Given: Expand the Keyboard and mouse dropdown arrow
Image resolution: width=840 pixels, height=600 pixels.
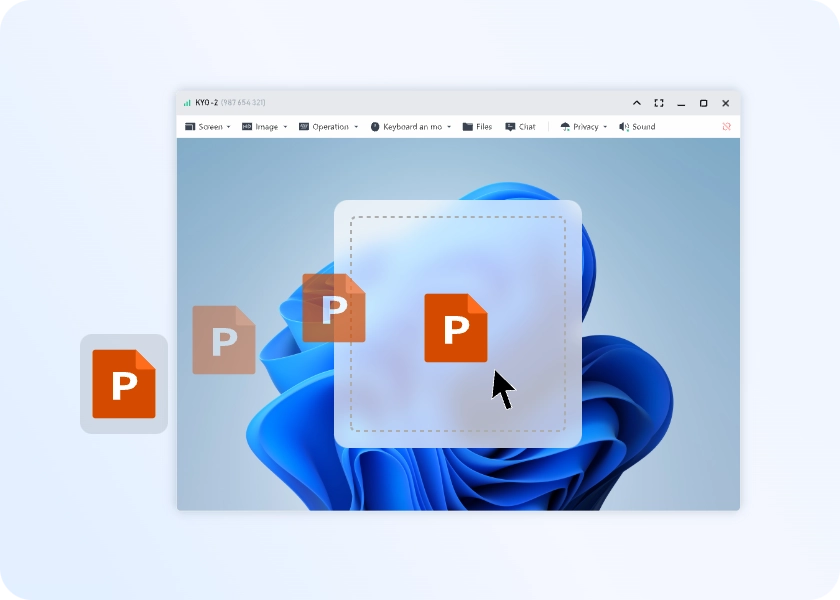Looking at the screenshot, I should 449,127.
